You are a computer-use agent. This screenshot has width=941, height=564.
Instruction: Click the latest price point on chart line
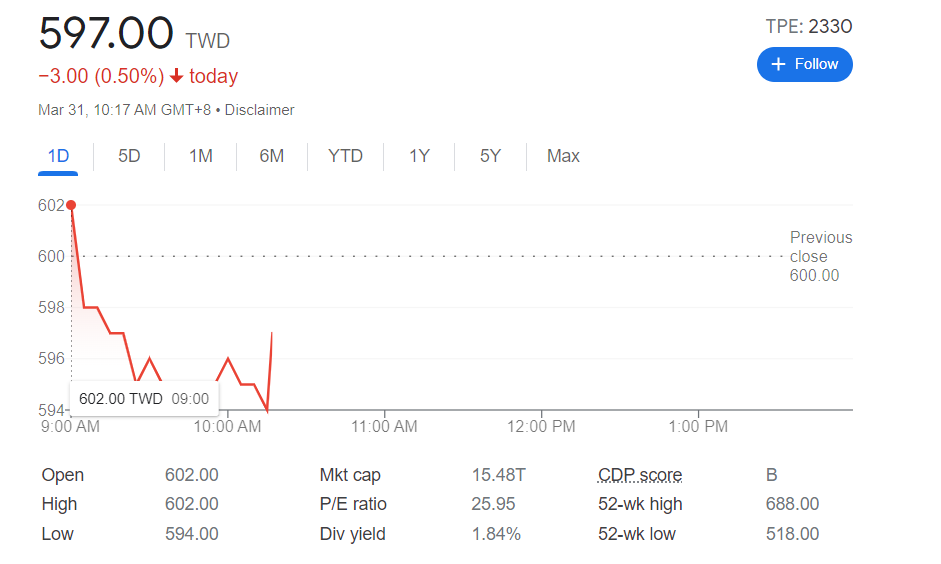[x=272, y=333]
